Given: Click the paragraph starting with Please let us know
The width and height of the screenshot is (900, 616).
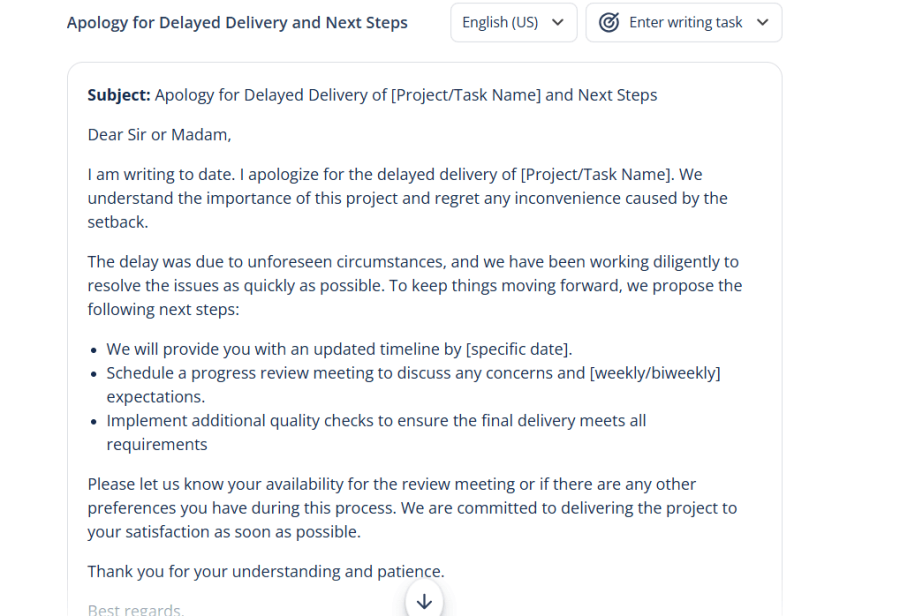Looking at the screenshot, I should pyautogui.click(x=412, y=508).
